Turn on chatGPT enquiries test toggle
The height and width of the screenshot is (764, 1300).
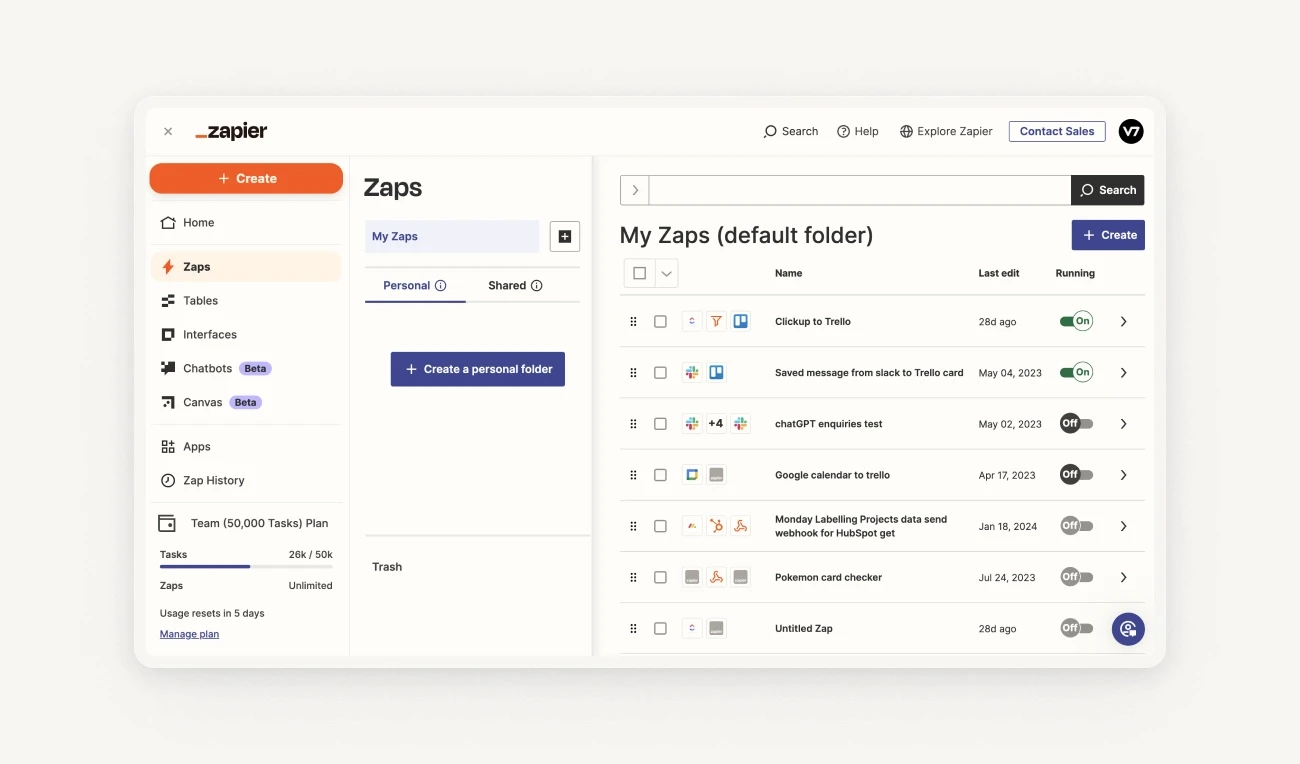tap(1076, 424)
